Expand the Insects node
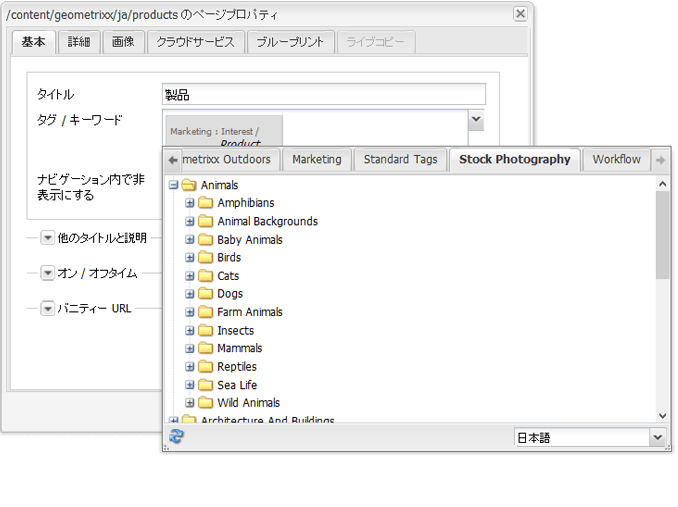The width and height of the screenshot is (678, 507). coord(189,331)
